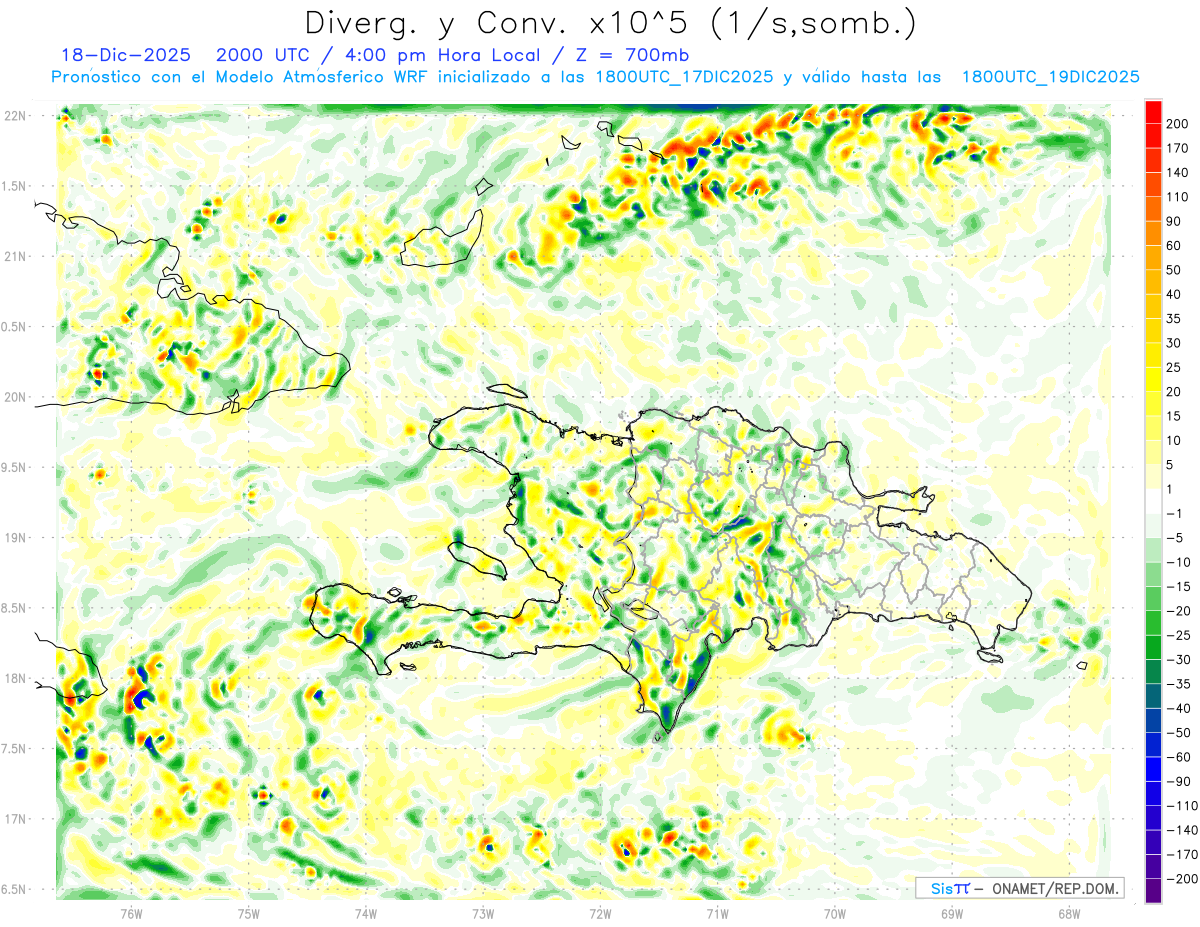Click the '-30' colorbar value
The image size is (1200, 927).
(x=1180, y=659)
